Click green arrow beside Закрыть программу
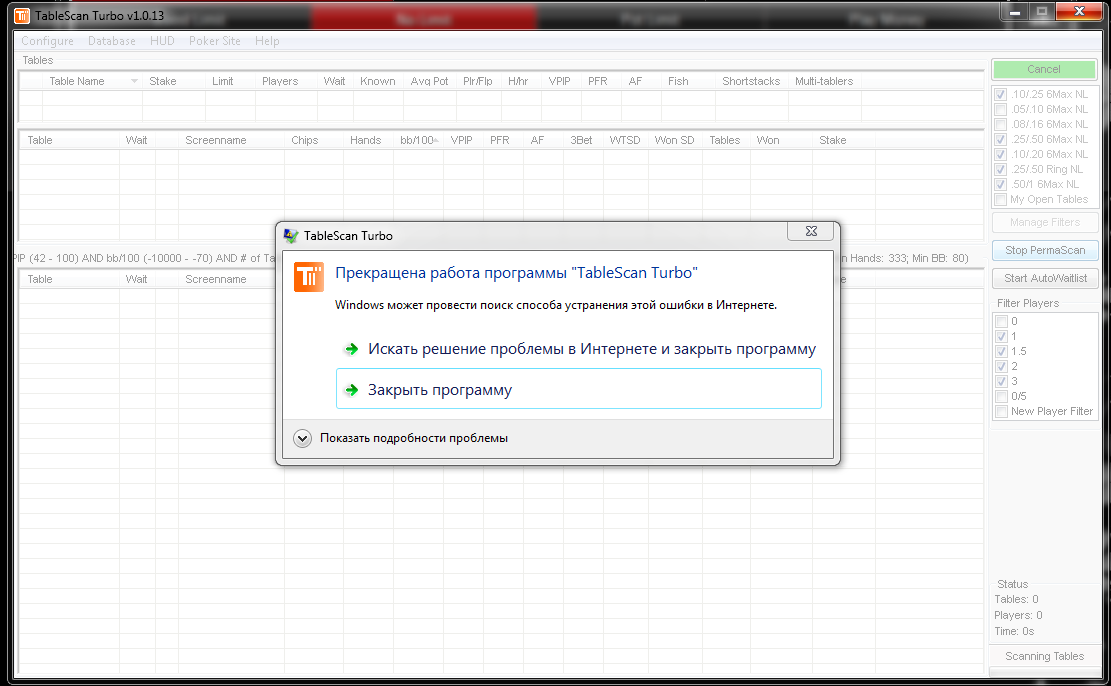This screenshot has width=1111, height=686. 351,390
